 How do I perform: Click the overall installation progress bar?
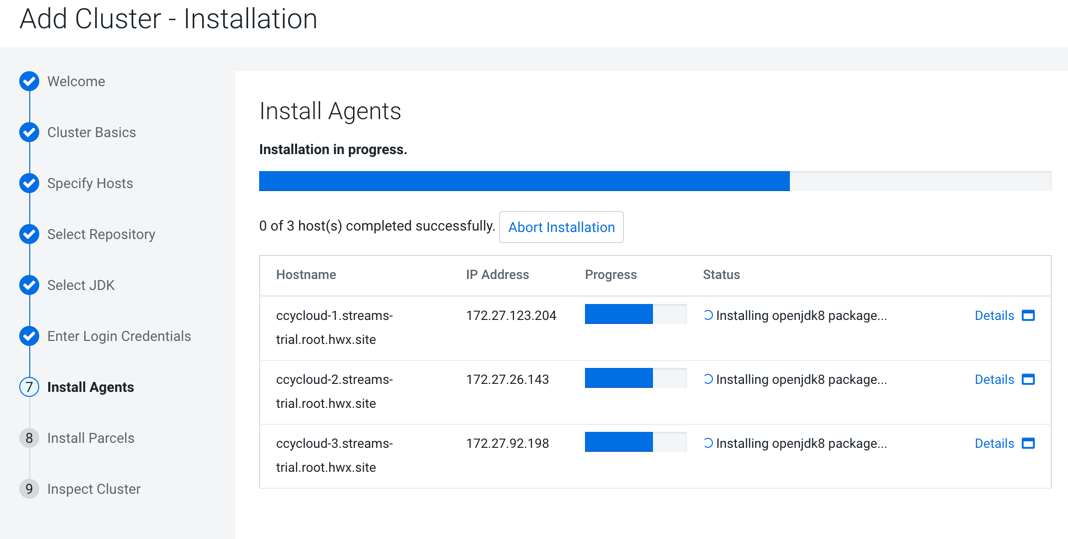[x=654, y=181]
